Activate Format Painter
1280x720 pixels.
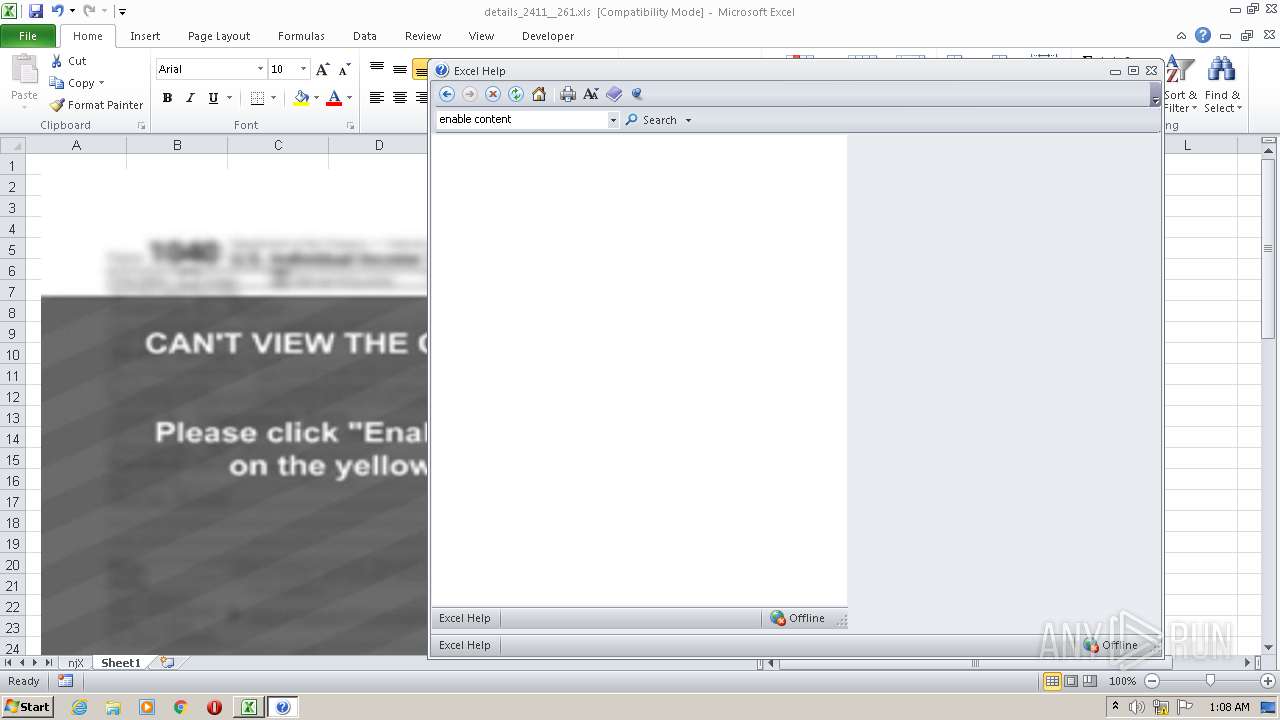click(97, 105)
